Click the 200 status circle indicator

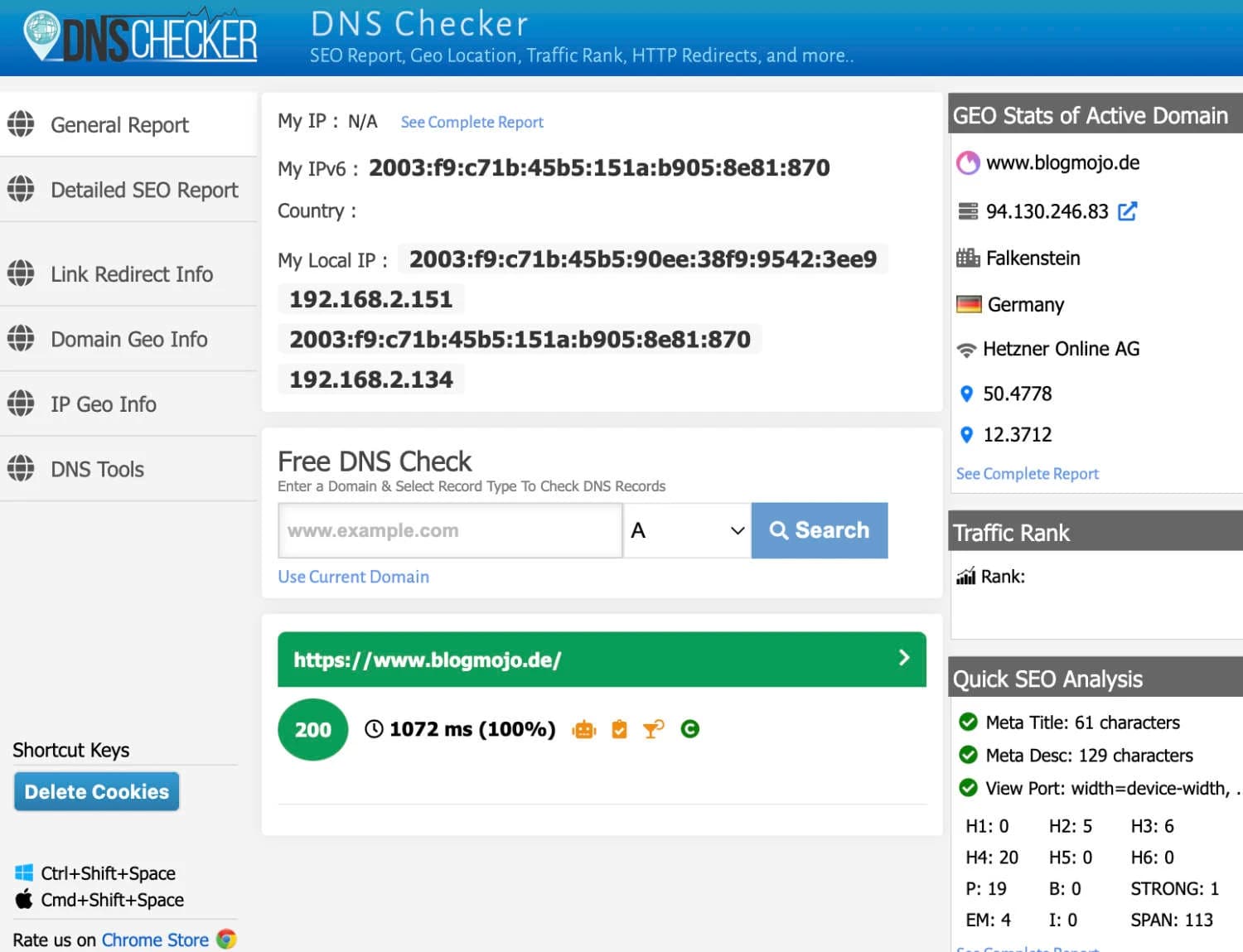click(312, 729)
